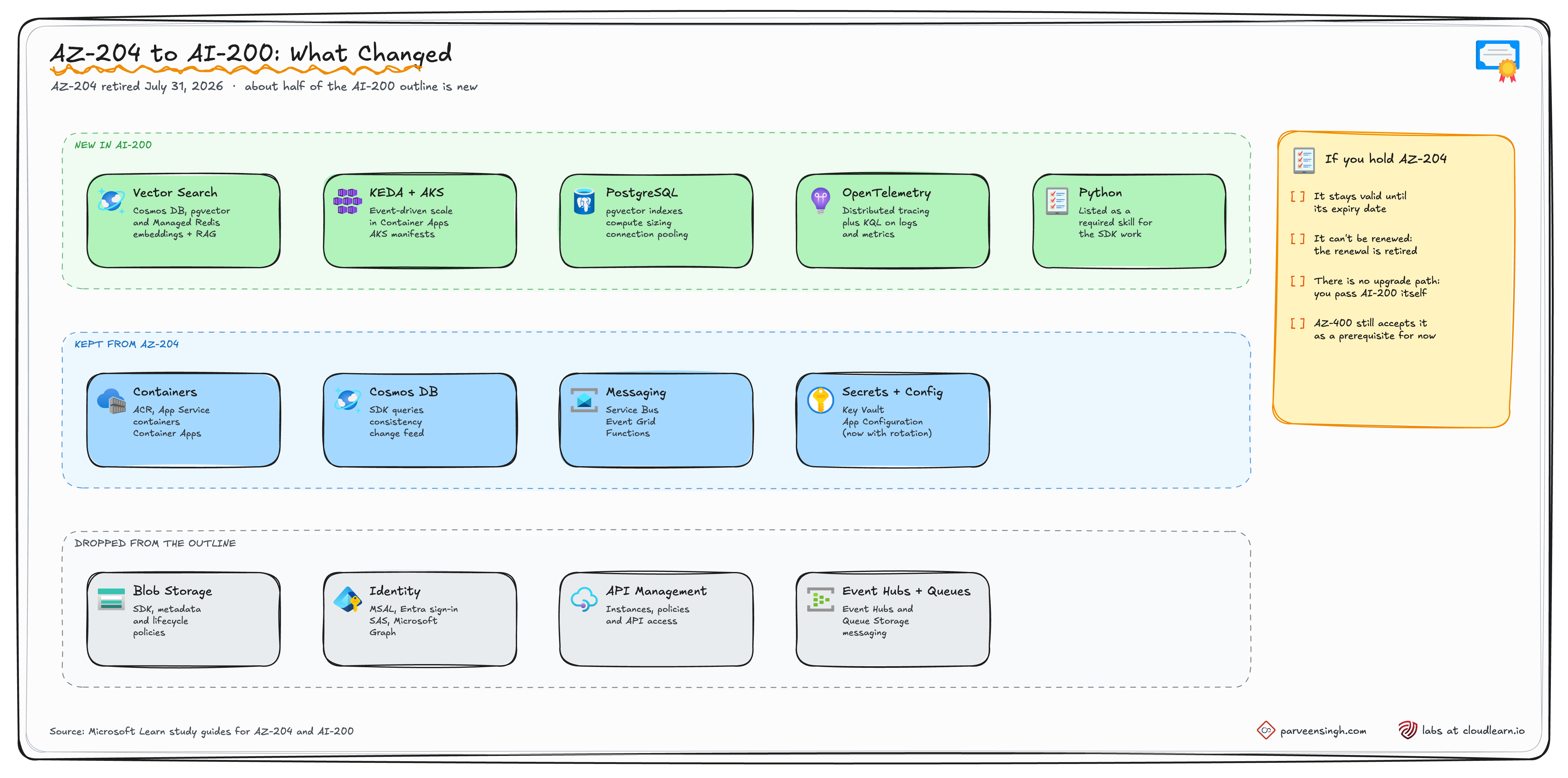
Task: Click the Identity diamond key icon
Action: (348, 599)
